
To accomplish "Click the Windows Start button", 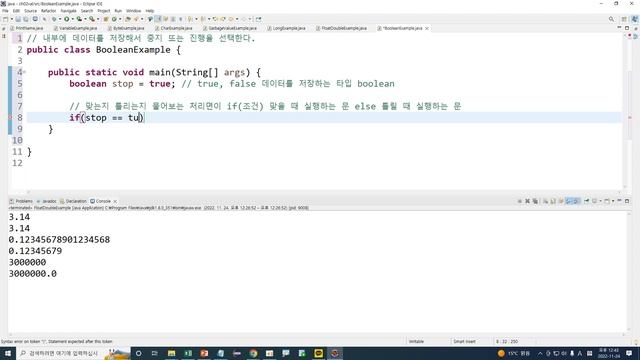I will (x=8, y=353).
